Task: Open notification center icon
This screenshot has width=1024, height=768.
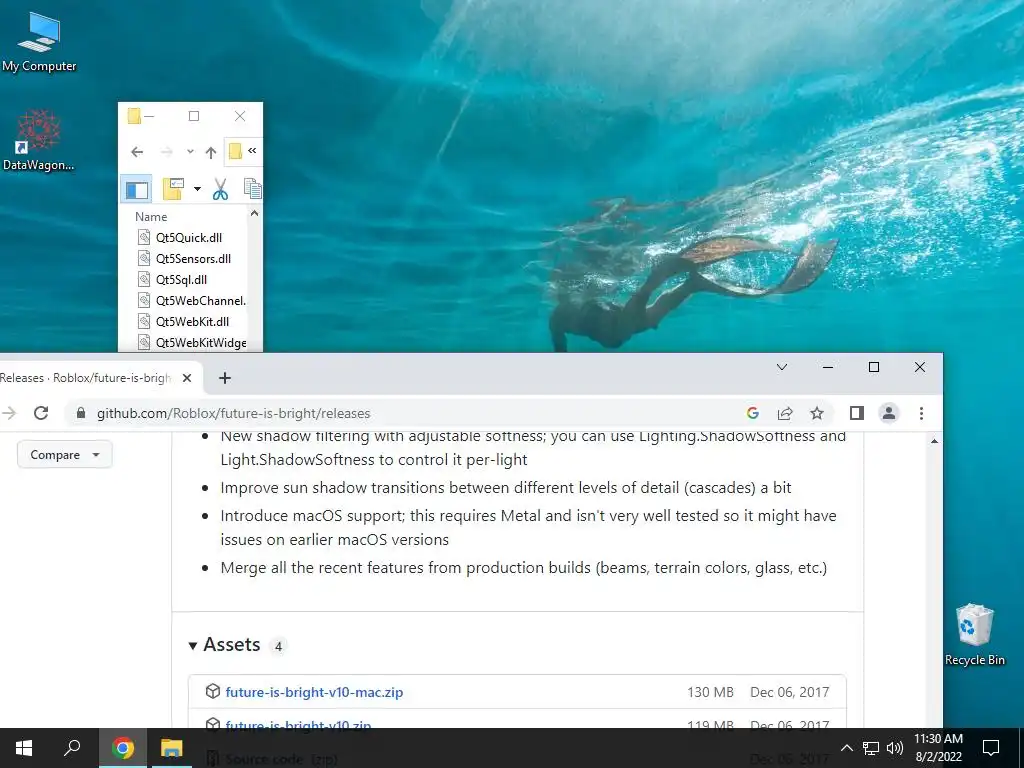Action: (991, 748)
